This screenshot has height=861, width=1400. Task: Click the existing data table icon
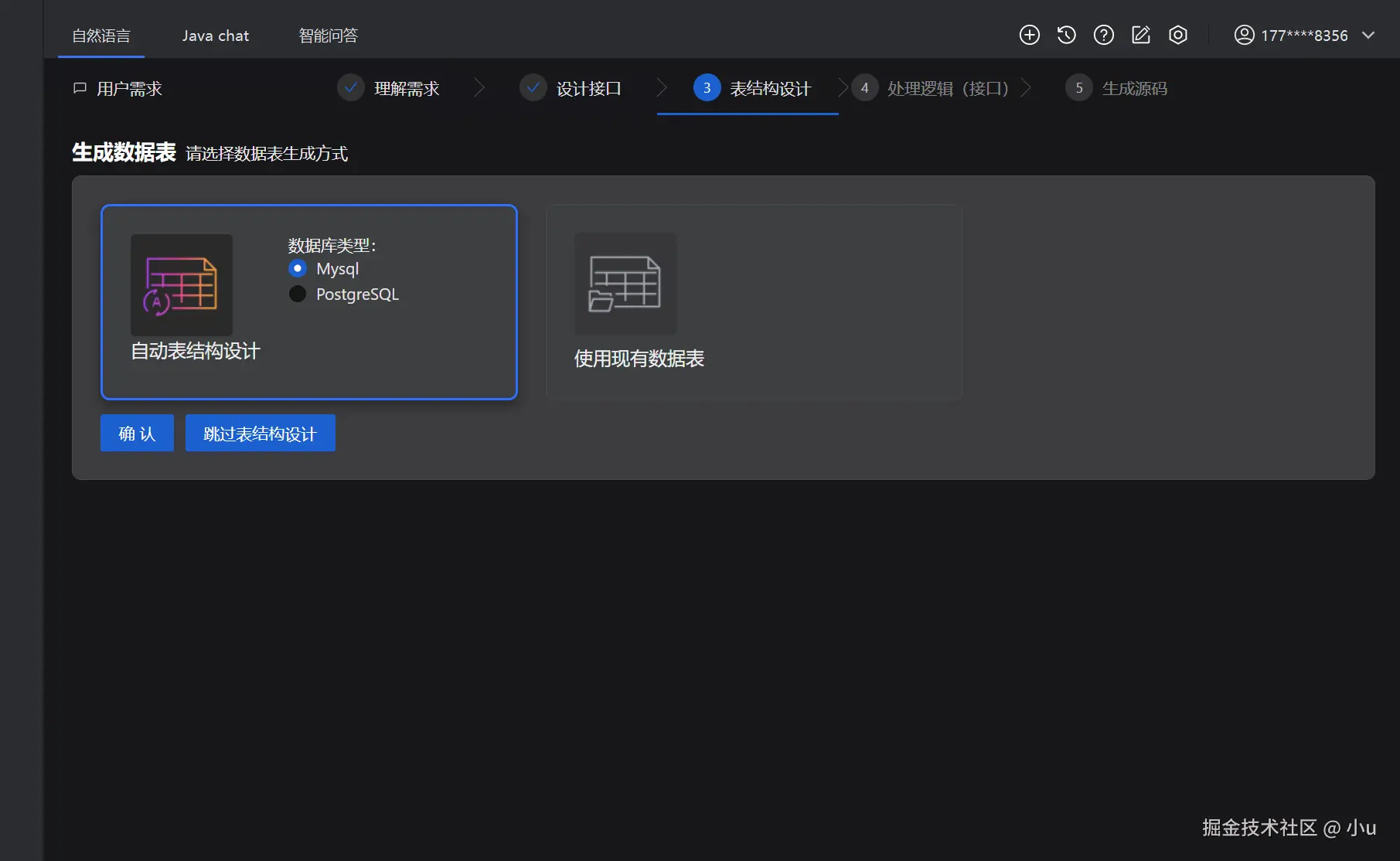pos(625,284)
